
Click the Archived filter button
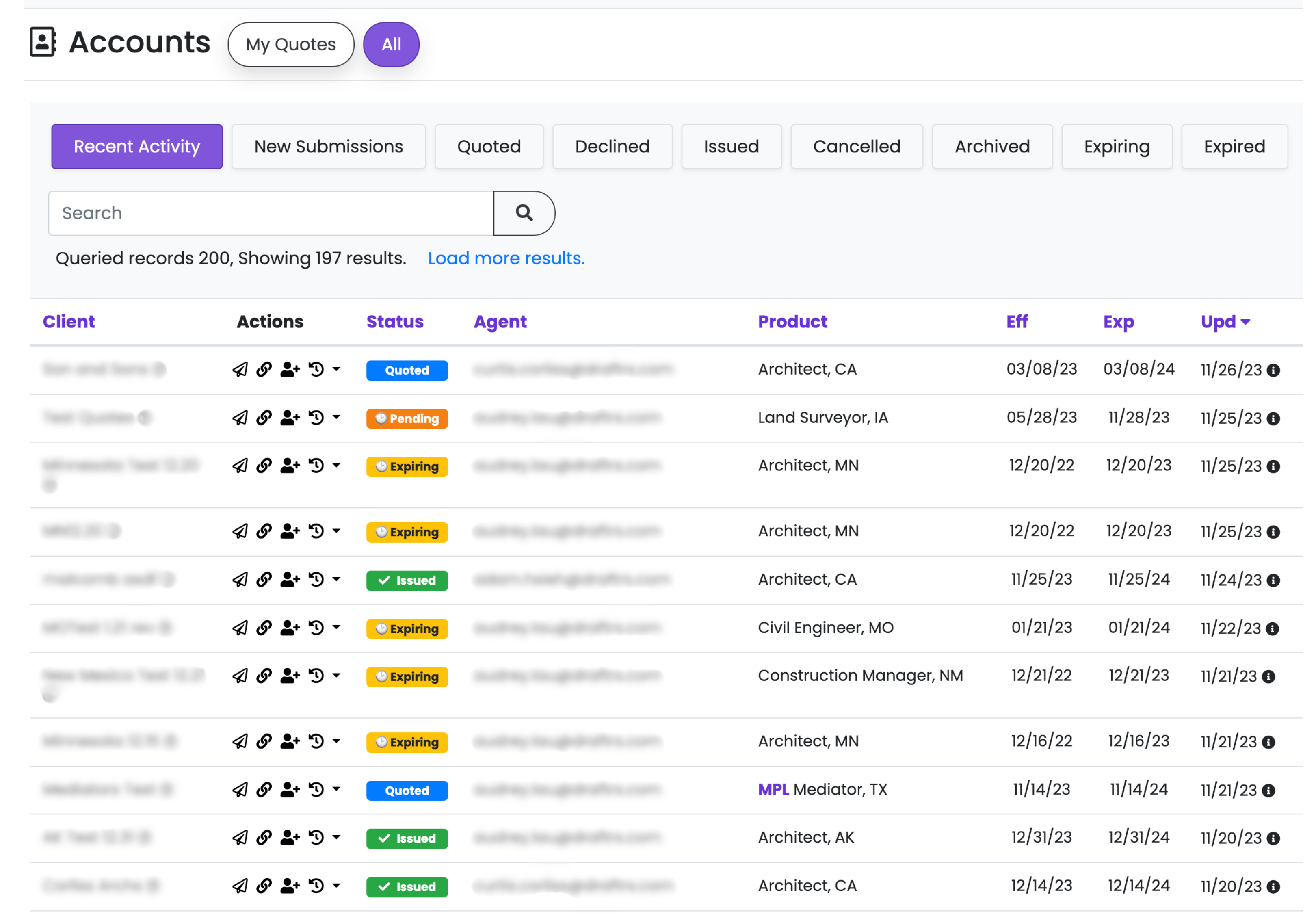click(992, 146)
